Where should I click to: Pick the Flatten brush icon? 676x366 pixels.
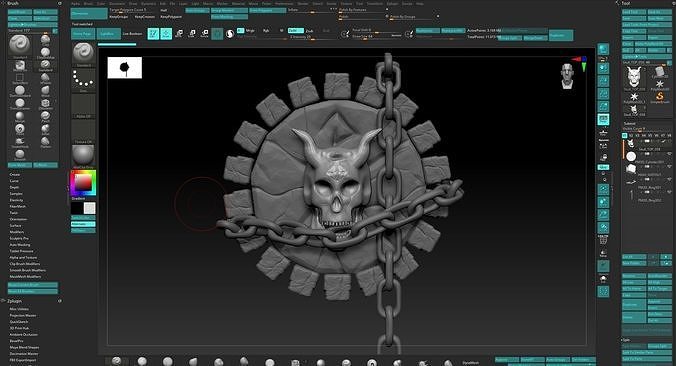coord(45,141)
